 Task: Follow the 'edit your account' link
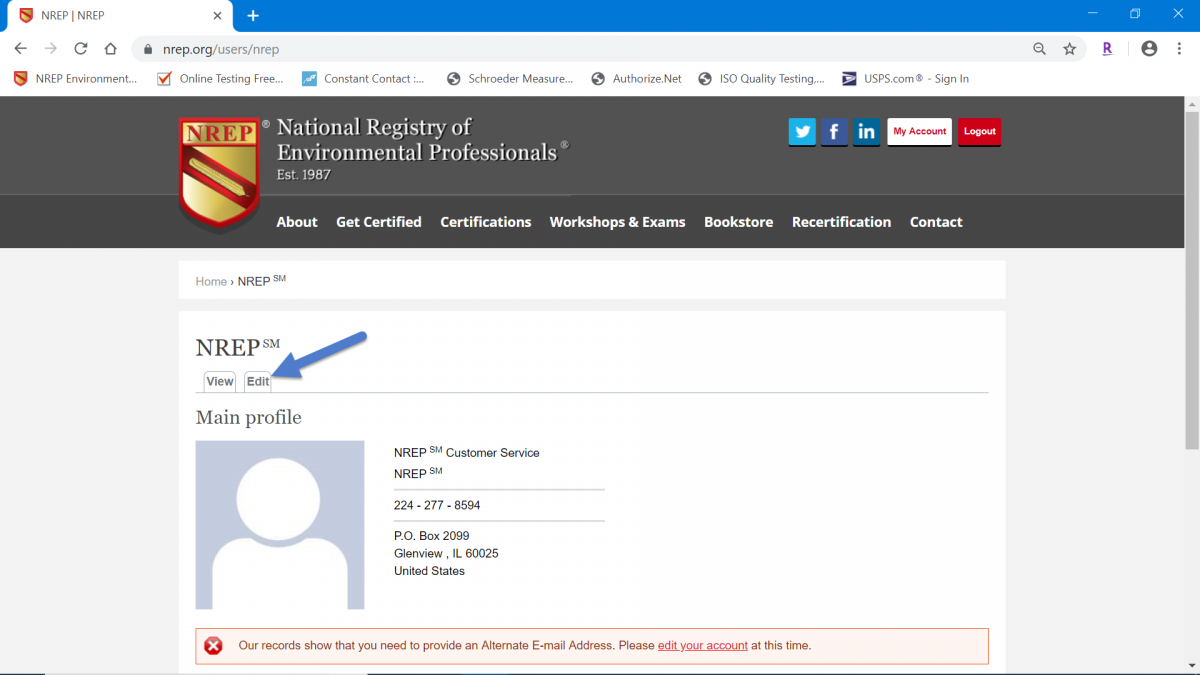pos(703,646)
